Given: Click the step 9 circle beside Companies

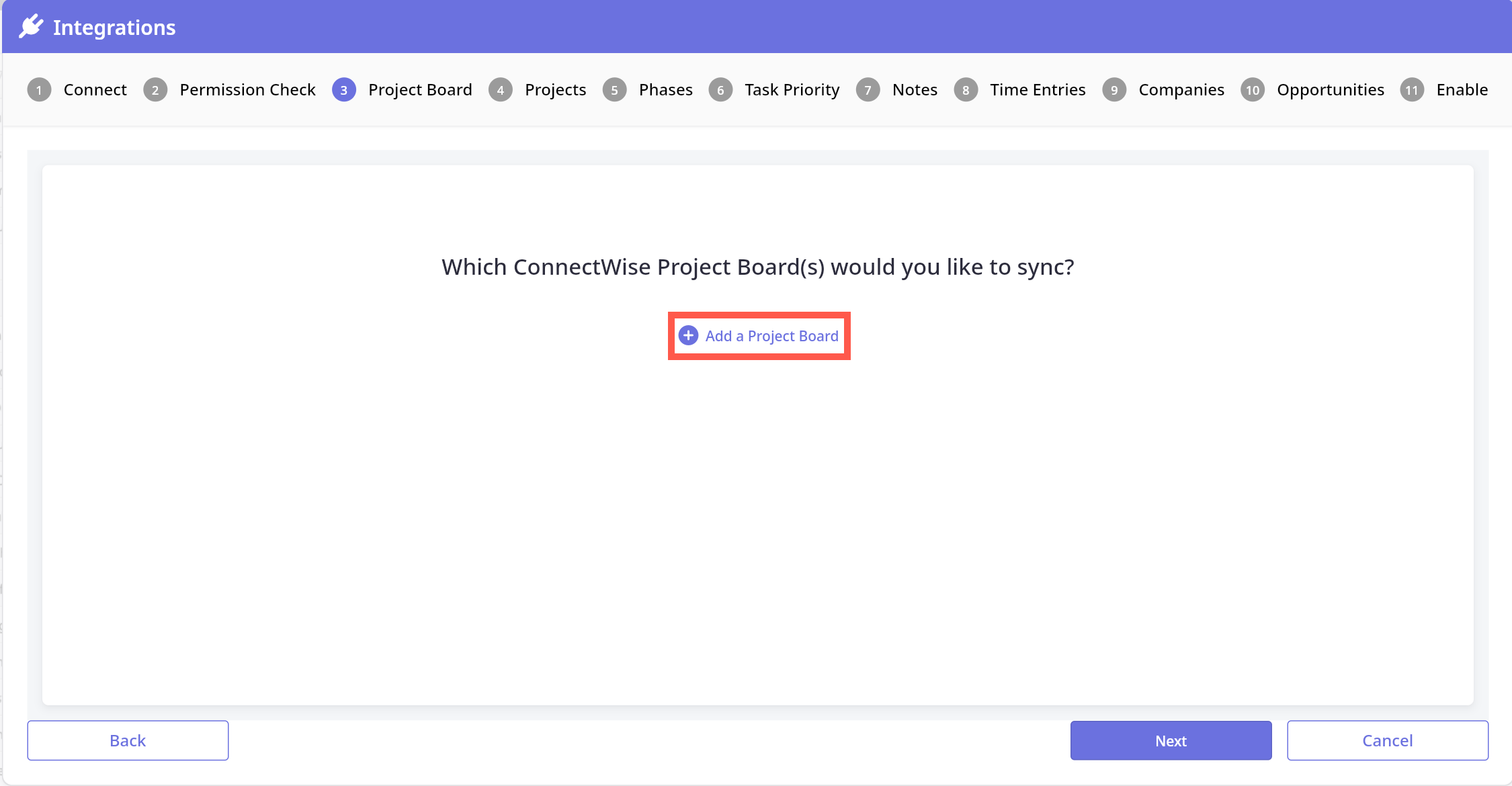Looking at the screenshot, I should 1114,90.
